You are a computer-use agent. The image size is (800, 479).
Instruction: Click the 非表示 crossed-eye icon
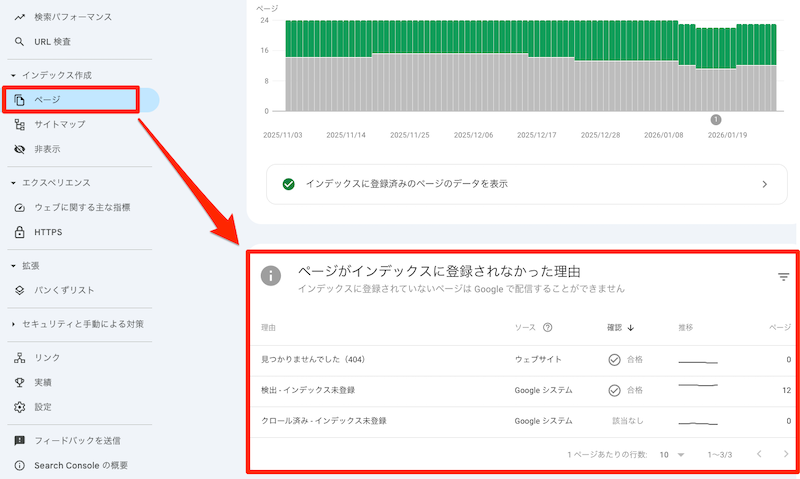[x=20, y=149]
